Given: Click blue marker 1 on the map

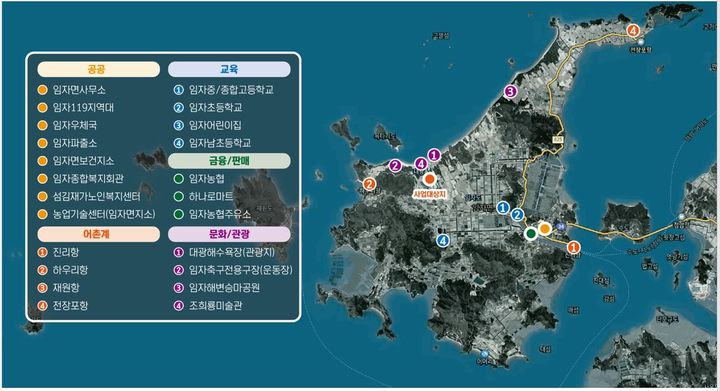Looking at the screenshot, I should tap(503, 208).
